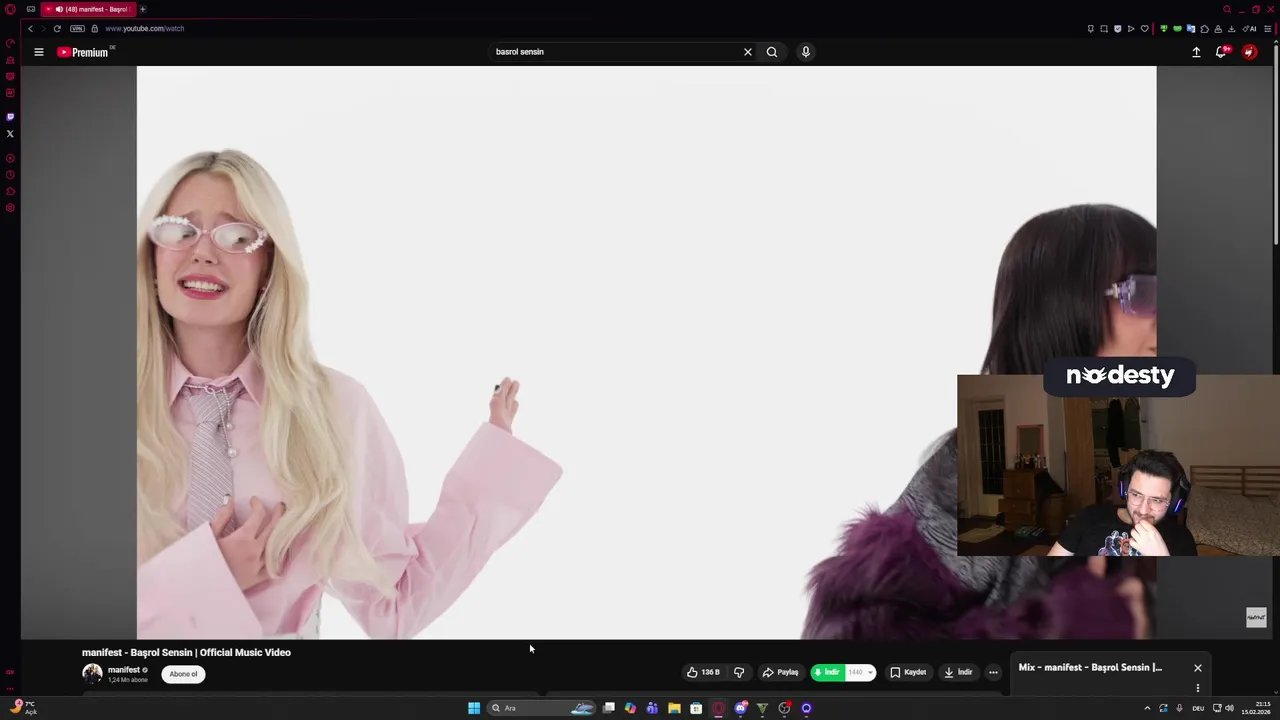Open Twitch in Opera sidebar

point(10,117)
